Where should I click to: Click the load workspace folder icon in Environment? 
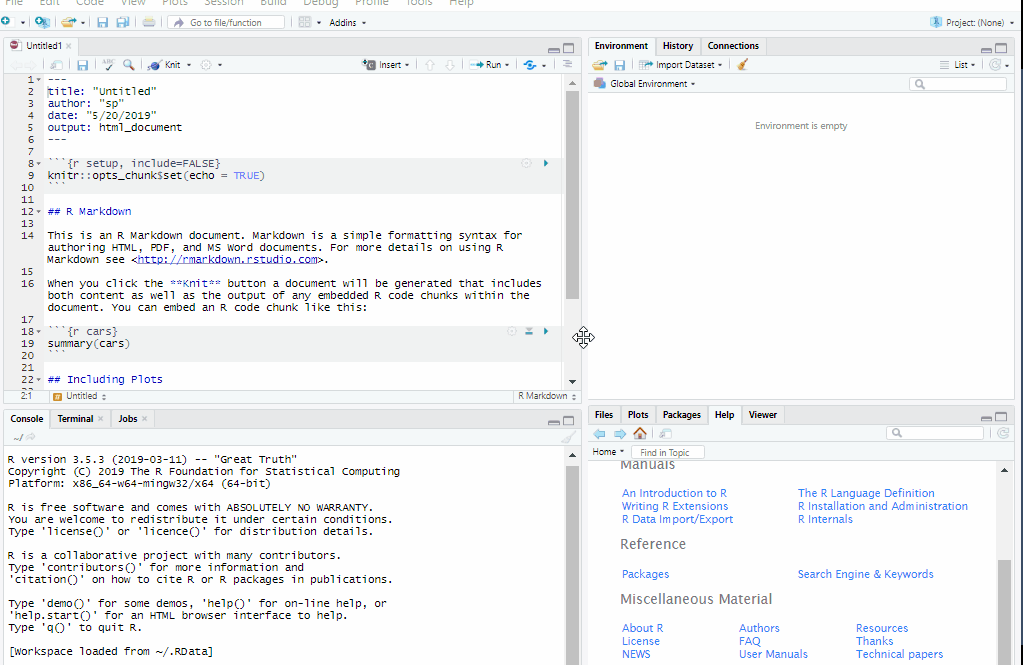(599, 65)
